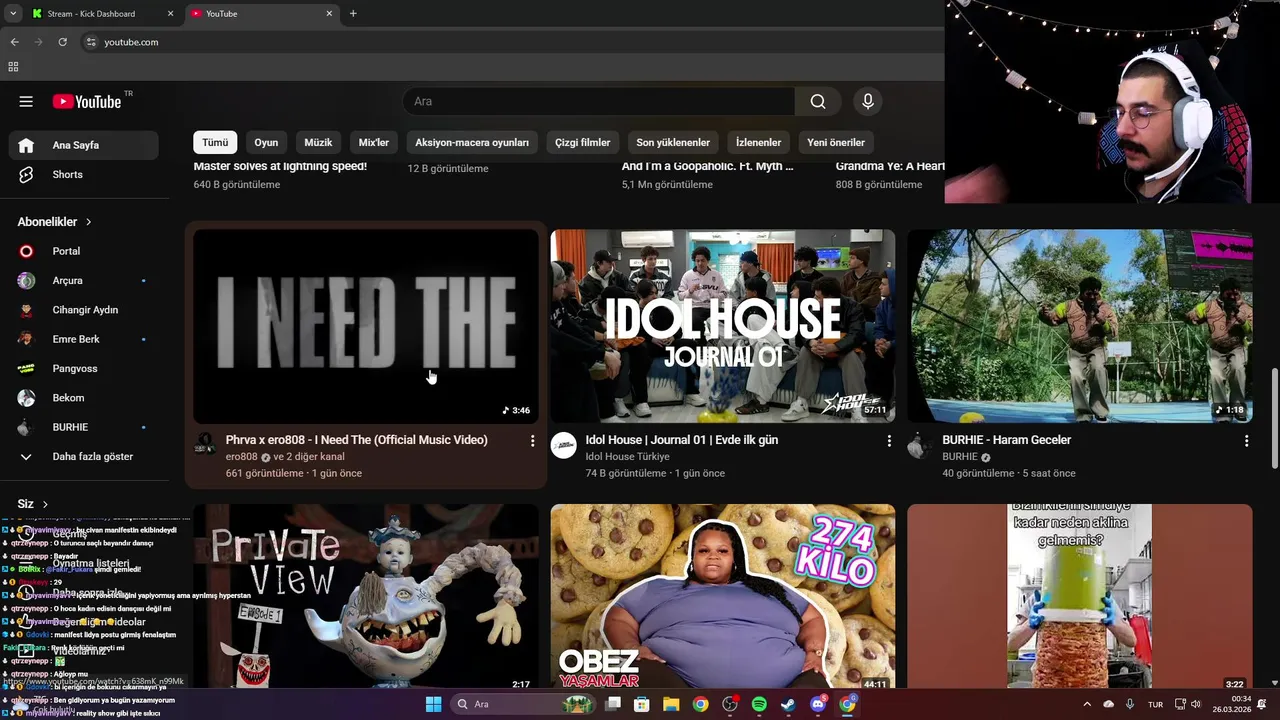This screenshot has width=1280, height=720.
Task: Play the döner short video thumbnail
Action: point(1080,597)
